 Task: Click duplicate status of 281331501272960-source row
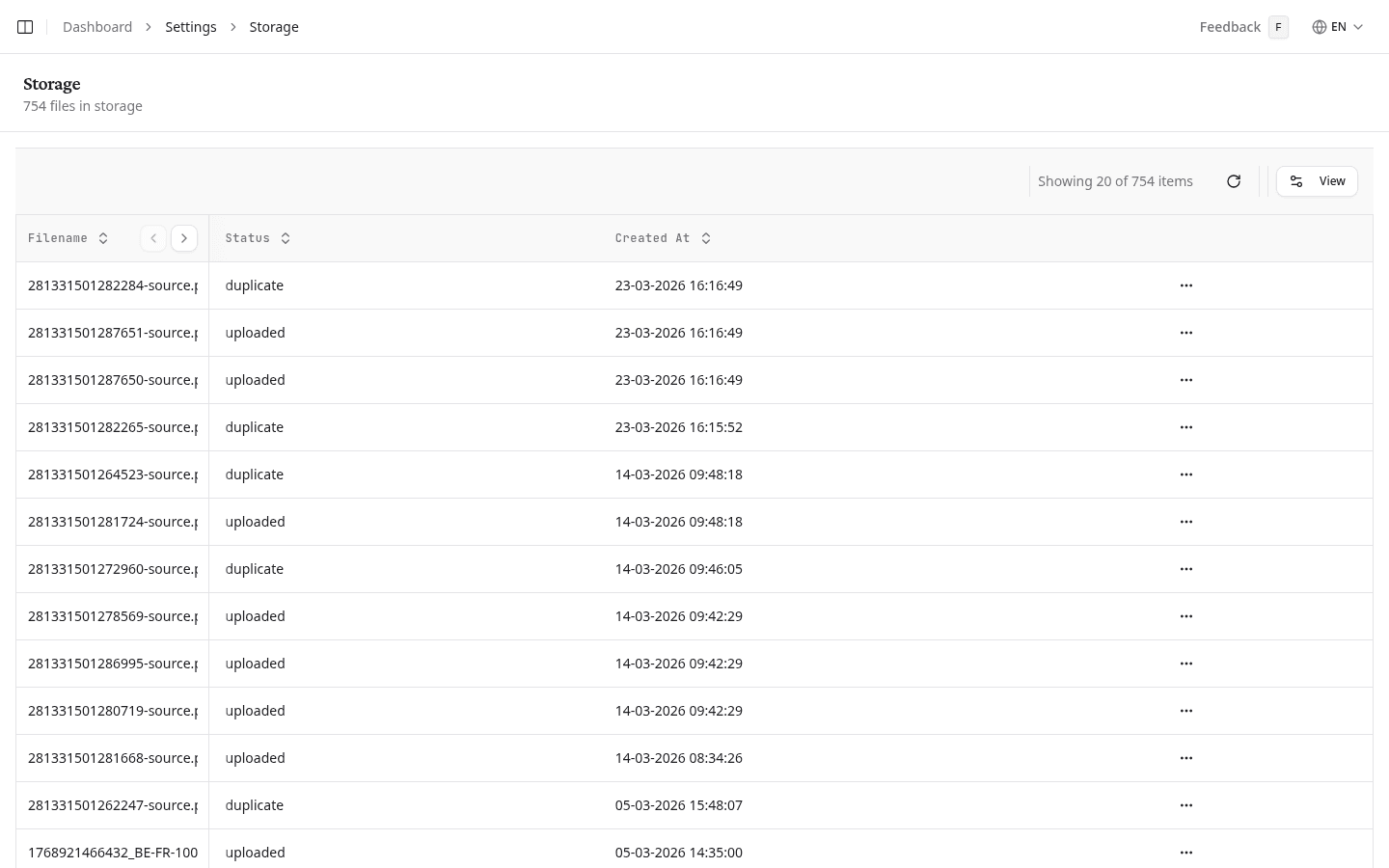point(255,569)
